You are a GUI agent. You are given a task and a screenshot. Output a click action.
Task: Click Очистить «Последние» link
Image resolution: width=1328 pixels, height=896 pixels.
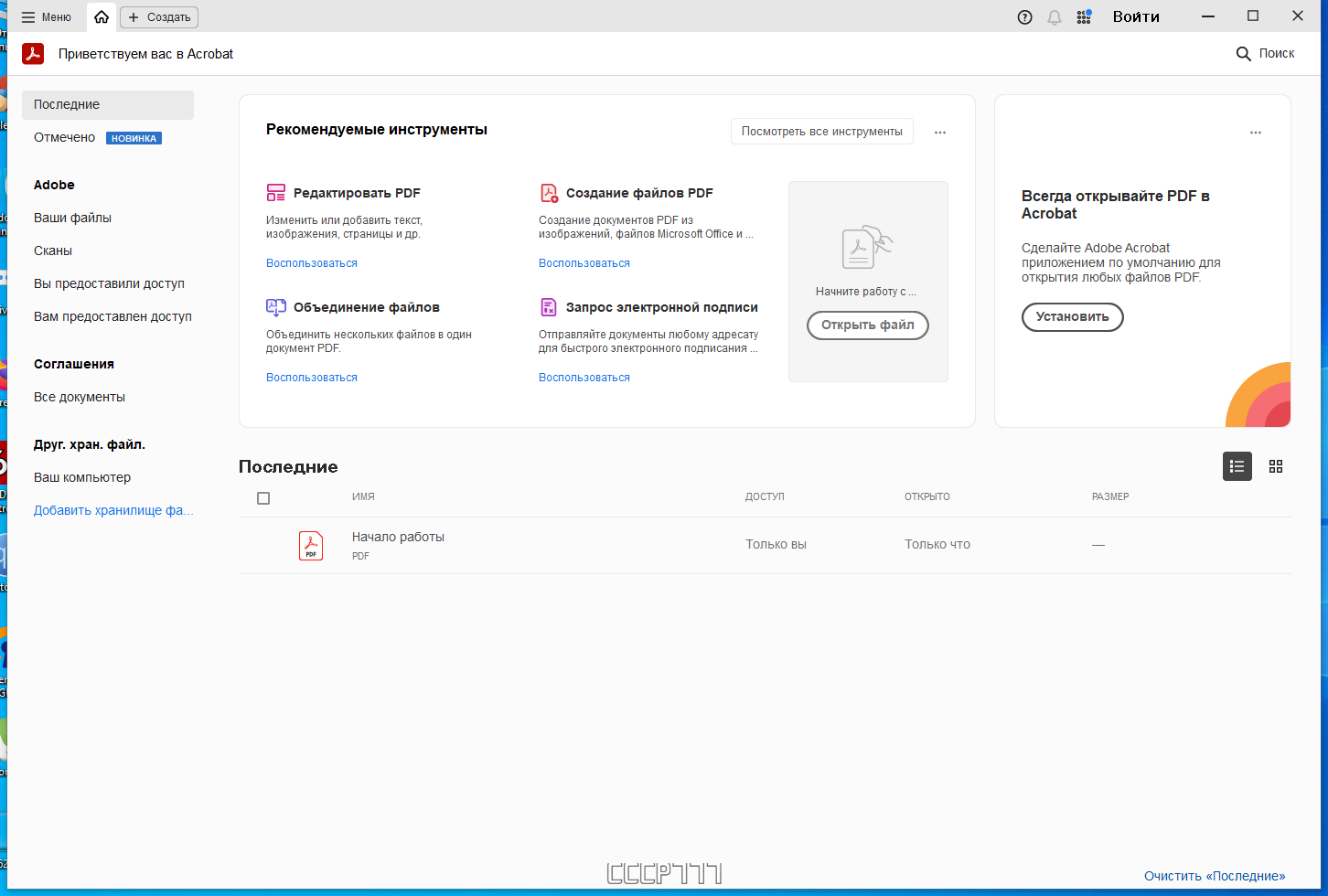click(1215, 876)
